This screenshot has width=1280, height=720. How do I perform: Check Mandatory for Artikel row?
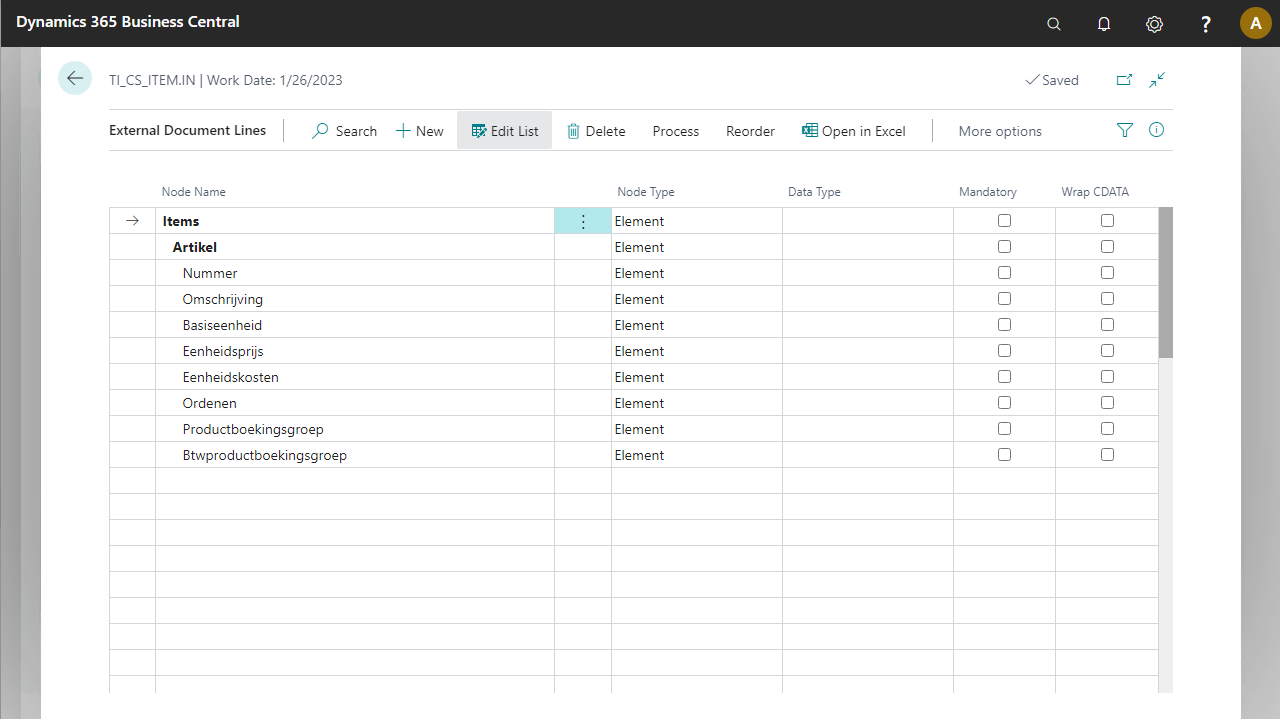point(1004,247)
